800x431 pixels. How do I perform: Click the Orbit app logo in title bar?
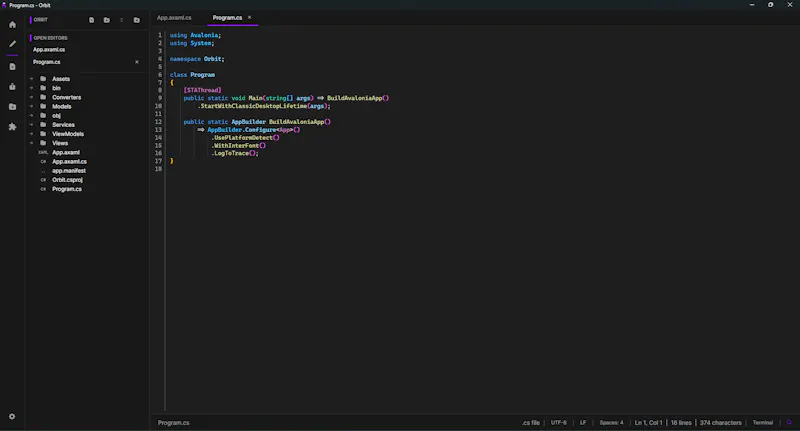point(4,5)
